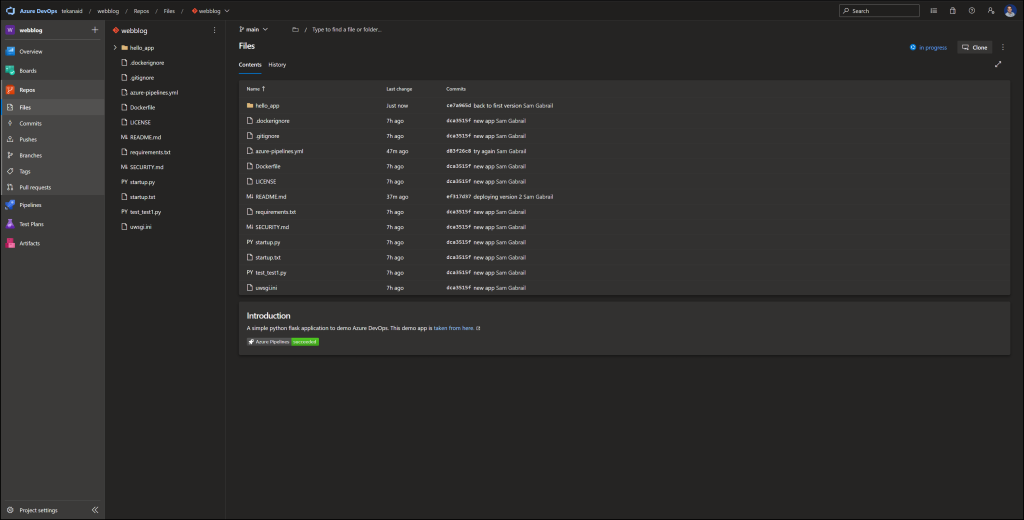Open hello_app folder in the files list
The image size is (1024, 520).
(x=267, y=106)
